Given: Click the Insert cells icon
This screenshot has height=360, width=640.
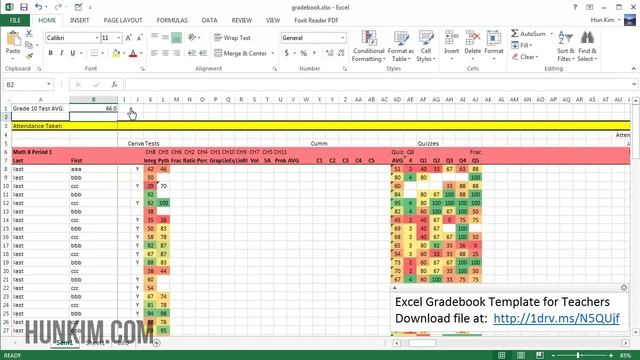Looking at the screenshot, I should pyautogui.click(x=451, y=38).
